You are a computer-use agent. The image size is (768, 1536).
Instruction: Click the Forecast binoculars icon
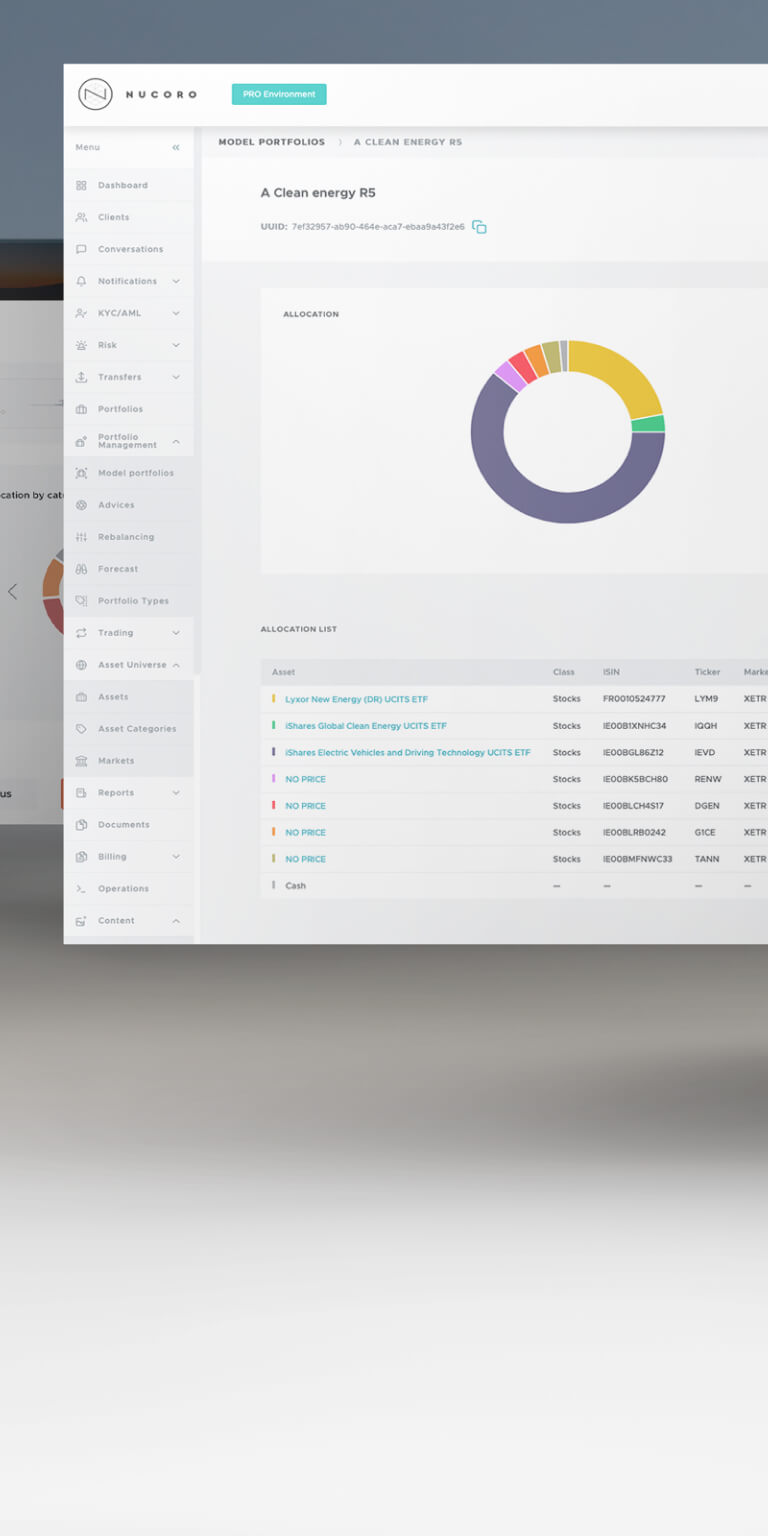[x=81, y=570]
